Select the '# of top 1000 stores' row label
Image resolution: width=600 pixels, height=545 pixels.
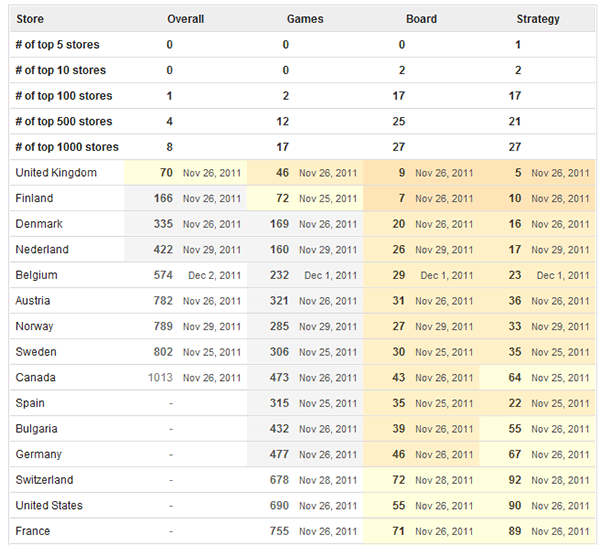coord(66,147)
